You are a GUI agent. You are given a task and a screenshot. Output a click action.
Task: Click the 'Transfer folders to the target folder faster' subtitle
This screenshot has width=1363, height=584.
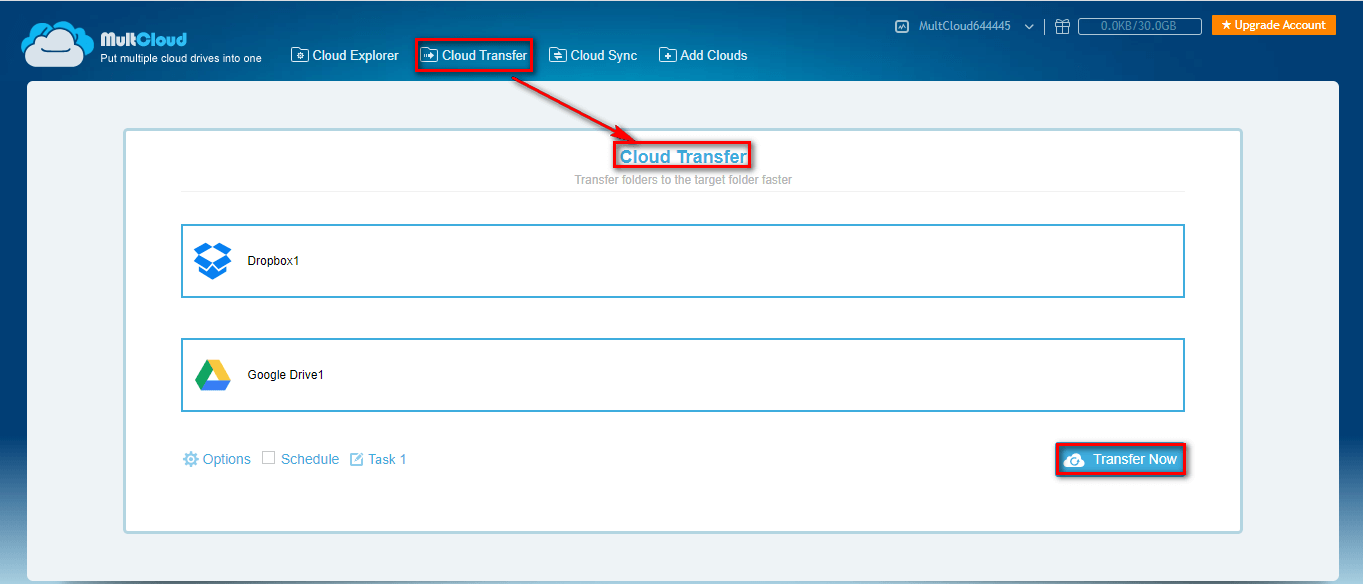683,180
